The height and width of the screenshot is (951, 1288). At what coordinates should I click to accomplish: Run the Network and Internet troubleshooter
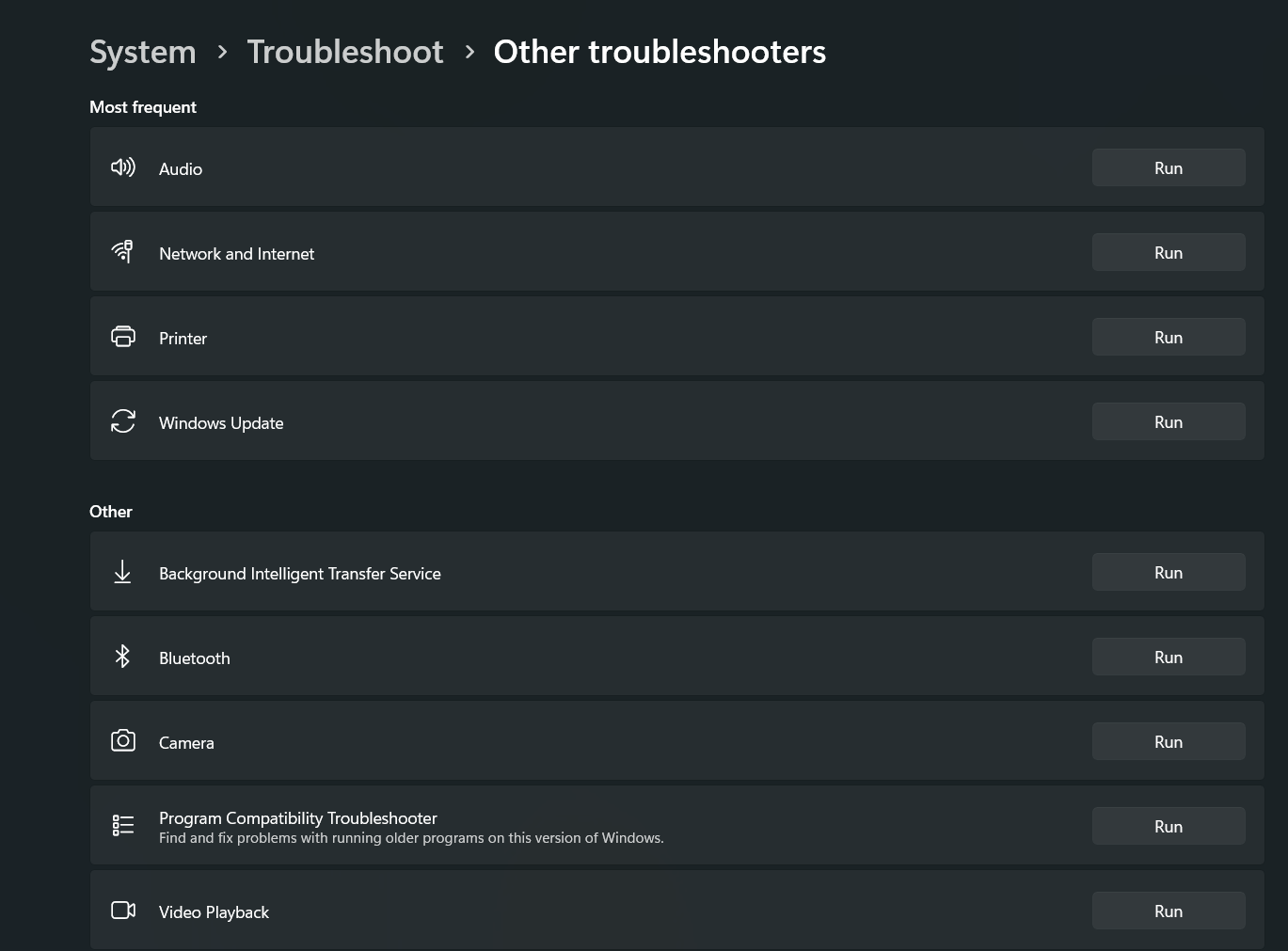click(1169, 252)
